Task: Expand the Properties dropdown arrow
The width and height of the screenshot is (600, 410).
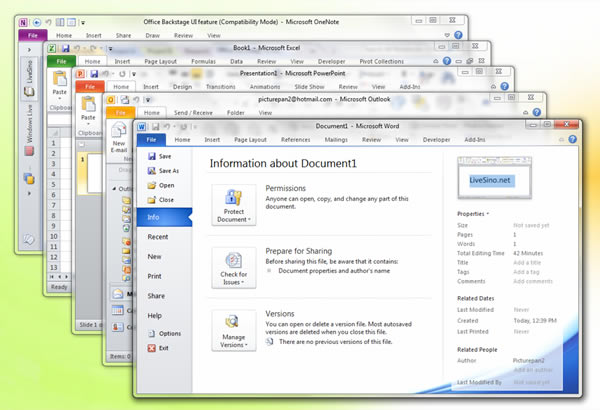Action: click(x=488, y=213)
